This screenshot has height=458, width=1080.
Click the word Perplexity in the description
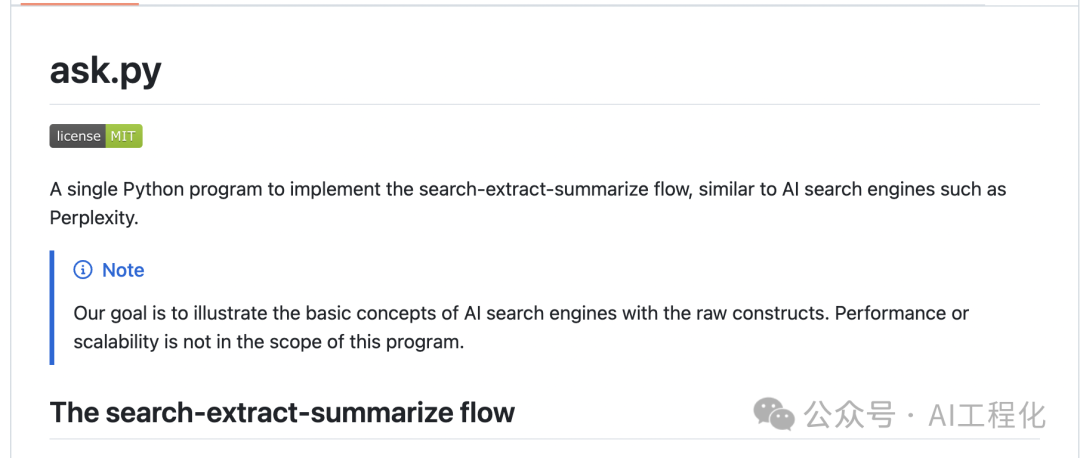click(92, 217)
